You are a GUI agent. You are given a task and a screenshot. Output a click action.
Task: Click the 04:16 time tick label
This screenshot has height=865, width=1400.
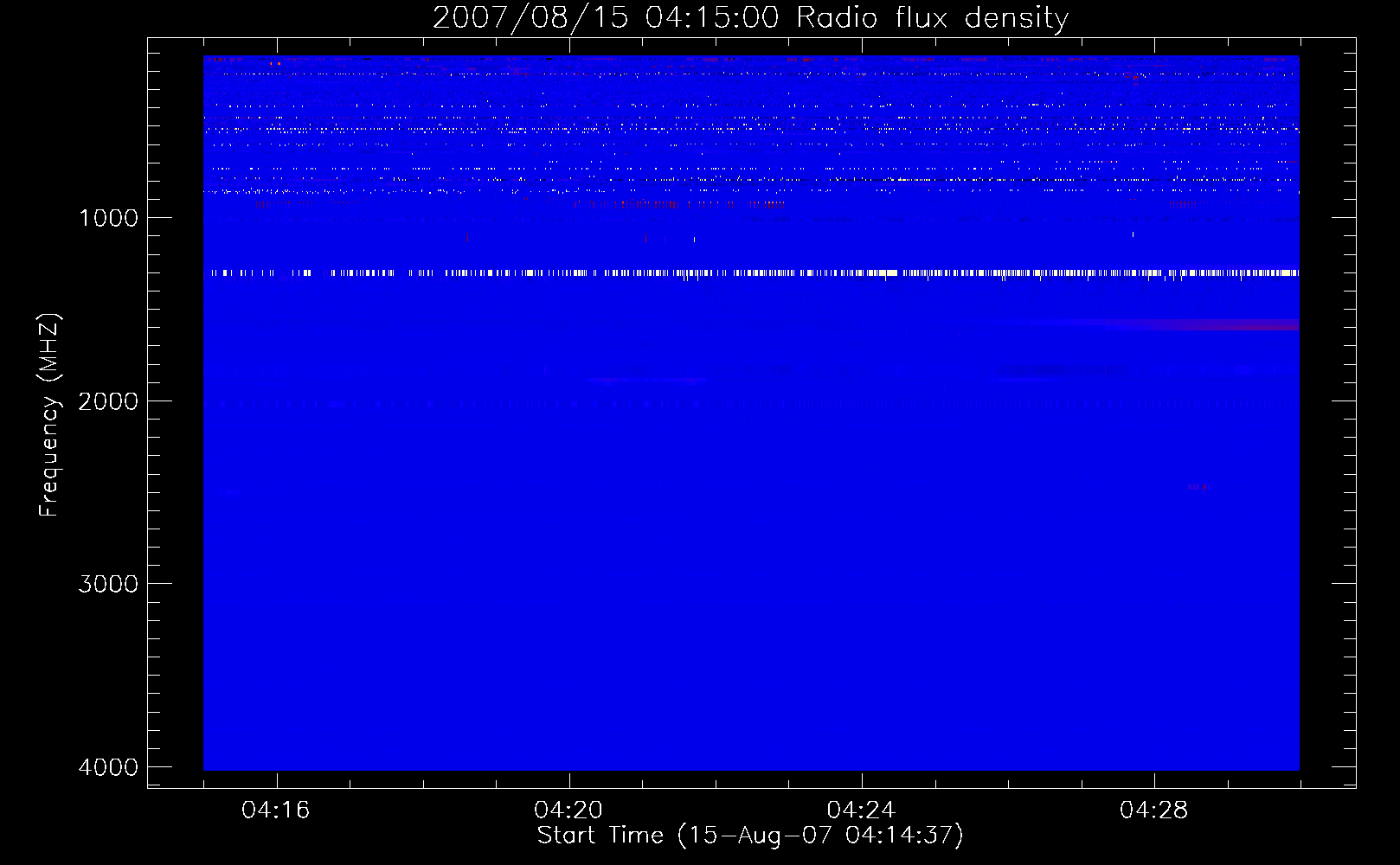(276, 811)
